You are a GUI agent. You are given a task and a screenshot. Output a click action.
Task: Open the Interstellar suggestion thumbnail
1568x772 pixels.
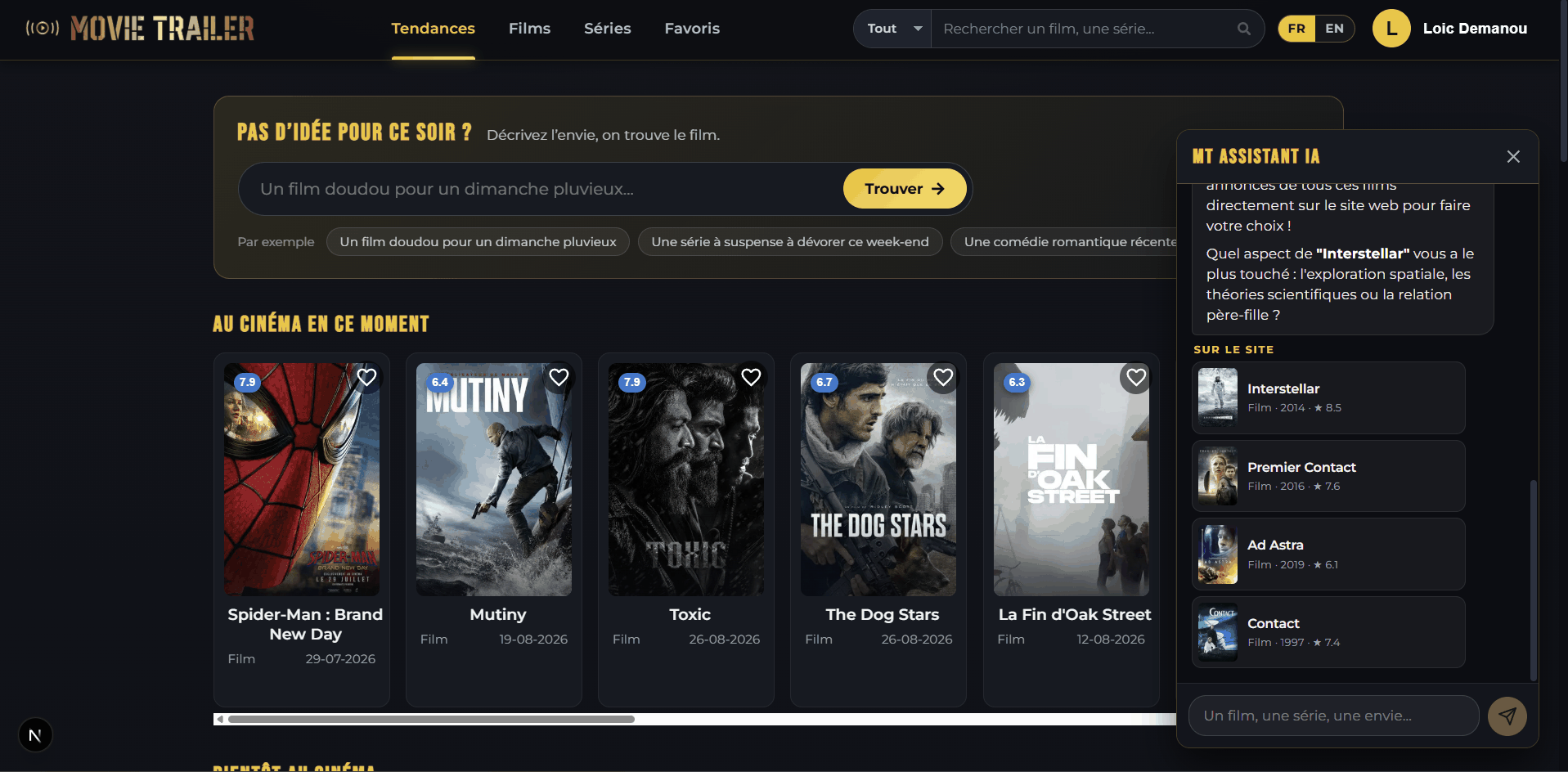tap(1218, 397)
